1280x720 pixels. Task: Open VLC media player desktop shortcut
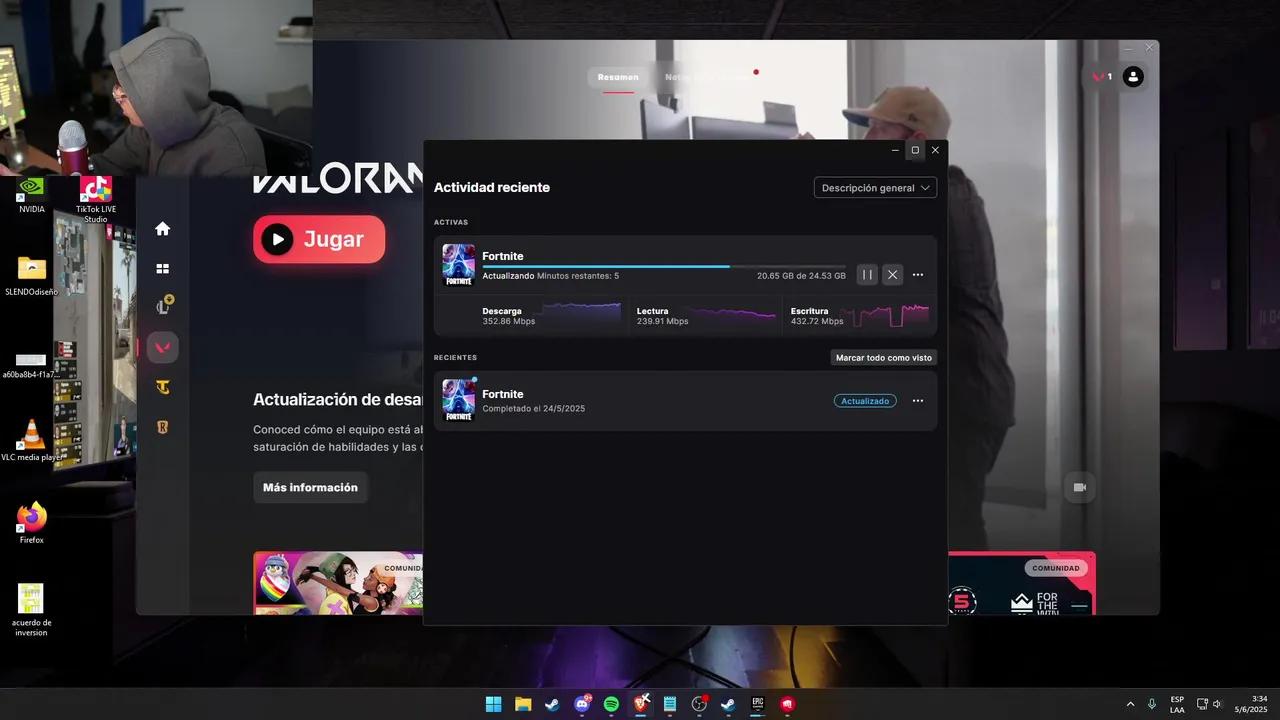coord(31,441)
